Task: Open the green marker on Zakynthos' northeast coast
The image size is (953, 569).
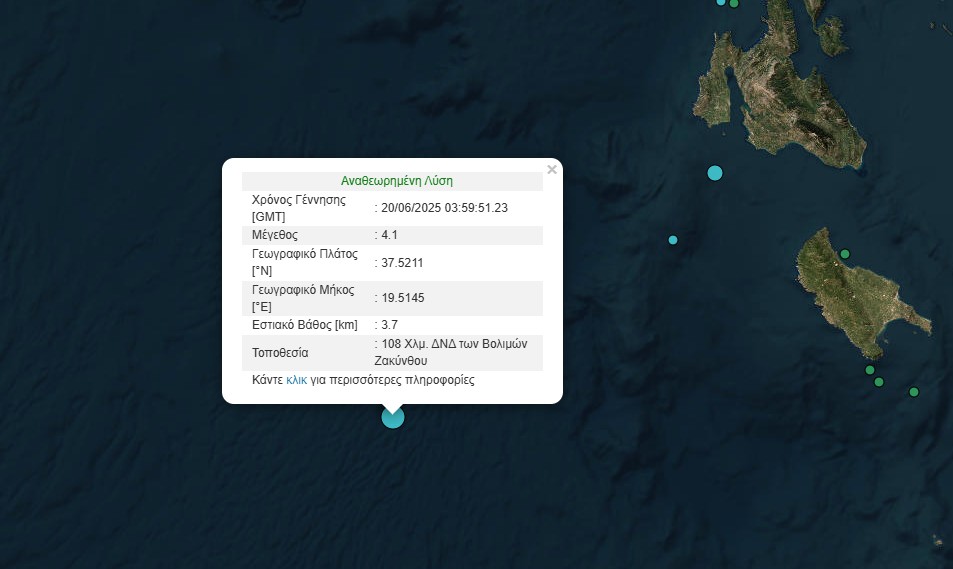Action: pos(845,254)
